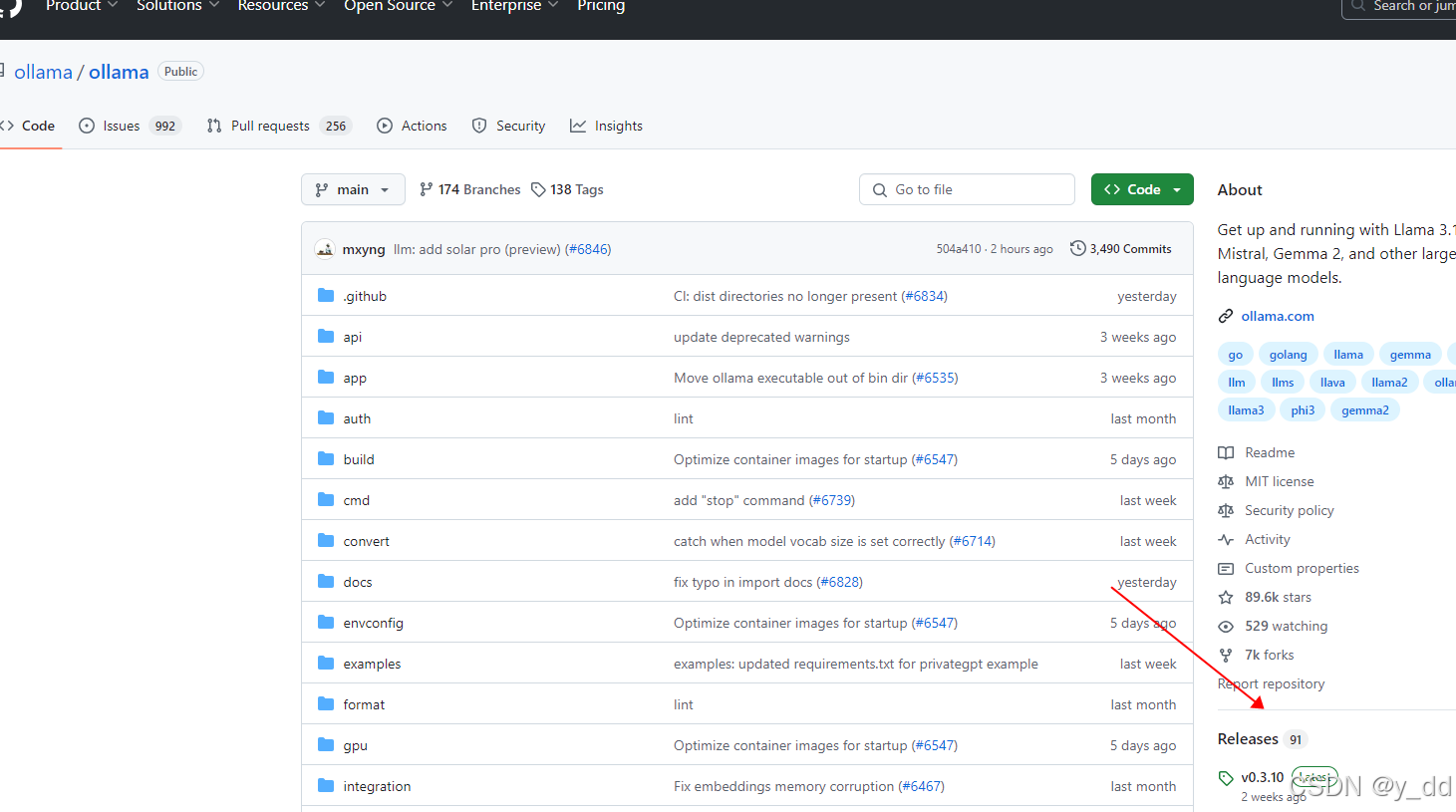The image size is (1456, 812).
Task: Select the golang topic tag
Action: tap(1288, 355)
